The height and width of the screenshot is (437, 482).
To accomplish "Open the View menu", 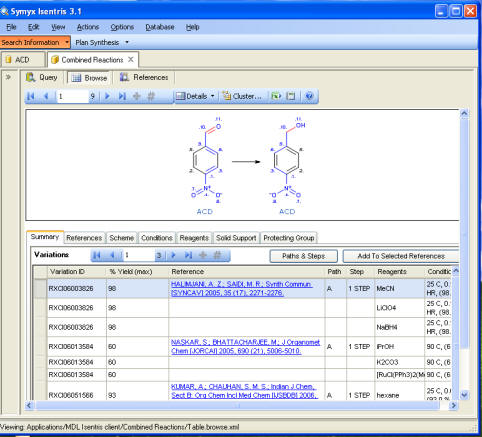I will [x=58, y=27].
